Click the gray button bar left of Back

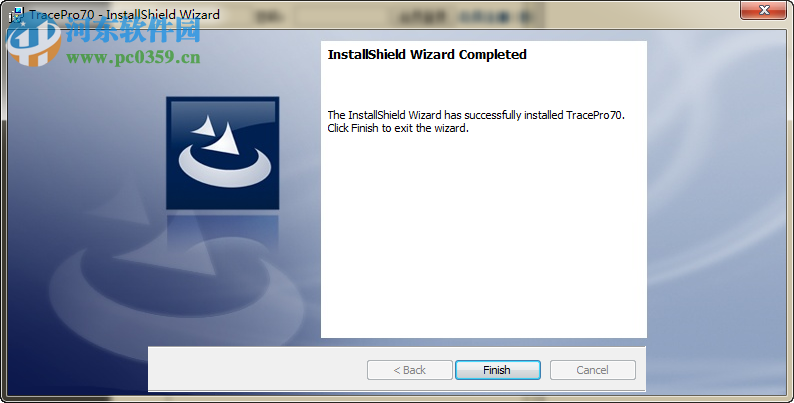tap(256, 370)
